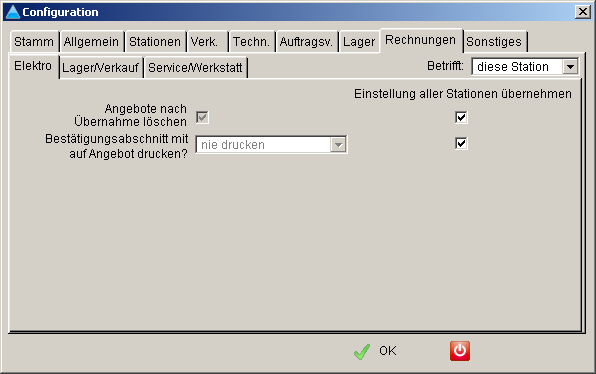596x374 pixels.
Task: Open the nie drucken dropdown arrow
Action: pyautogui.click(x=338, y=145)
